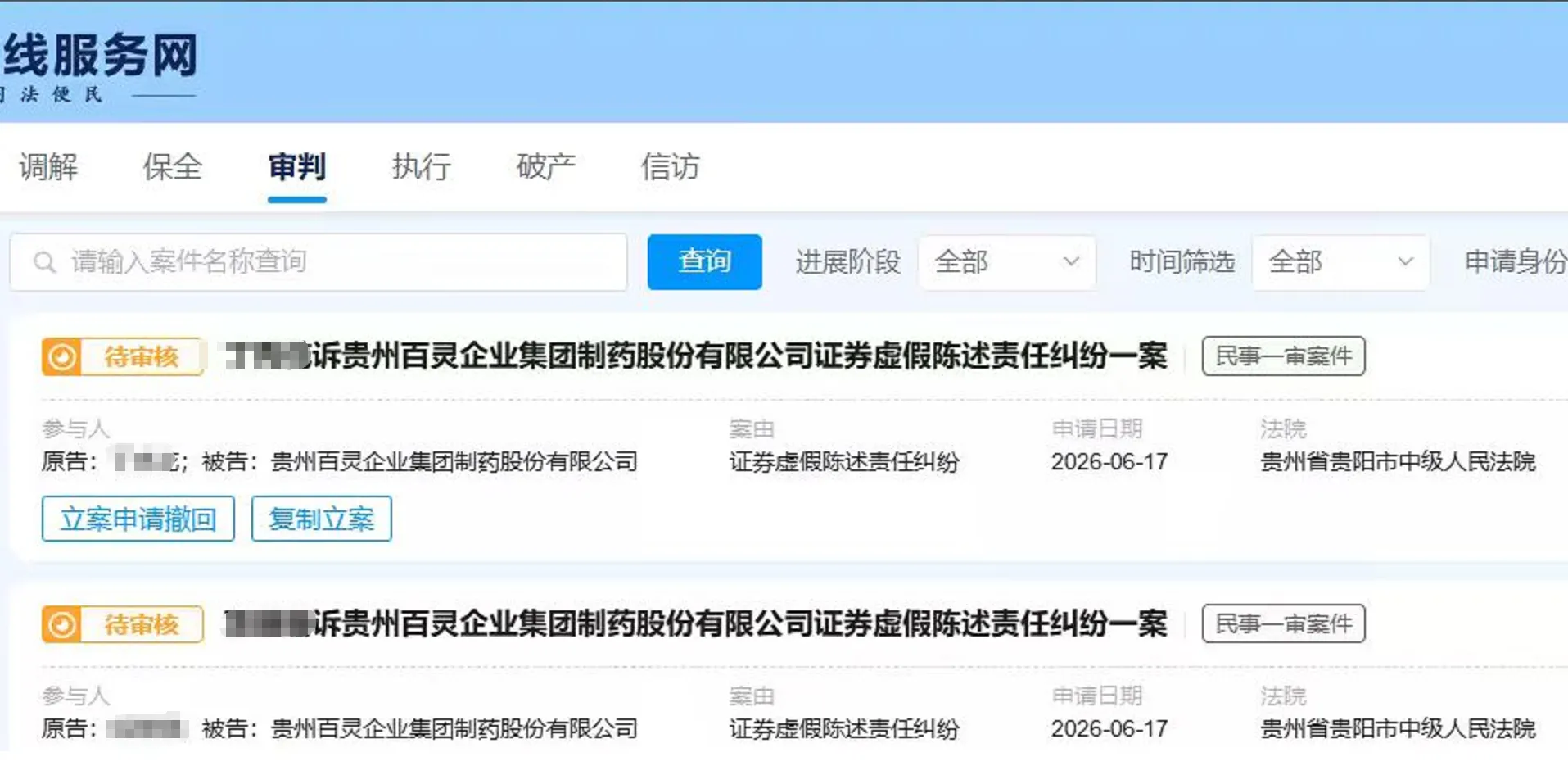
Task: Click second case's 申请日期 2026-06-17
Action: (1109, 729)
